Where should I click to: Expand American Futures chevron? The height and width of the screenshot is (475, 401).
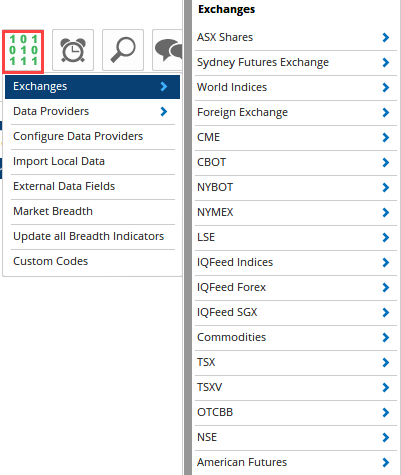click(386, 462)
